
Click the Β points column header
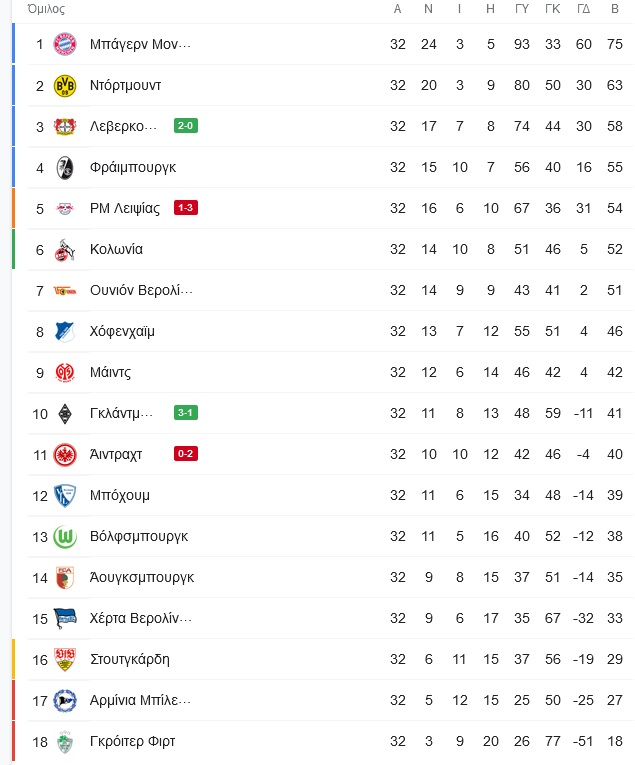pyautogui.click(x=615, y=9)
